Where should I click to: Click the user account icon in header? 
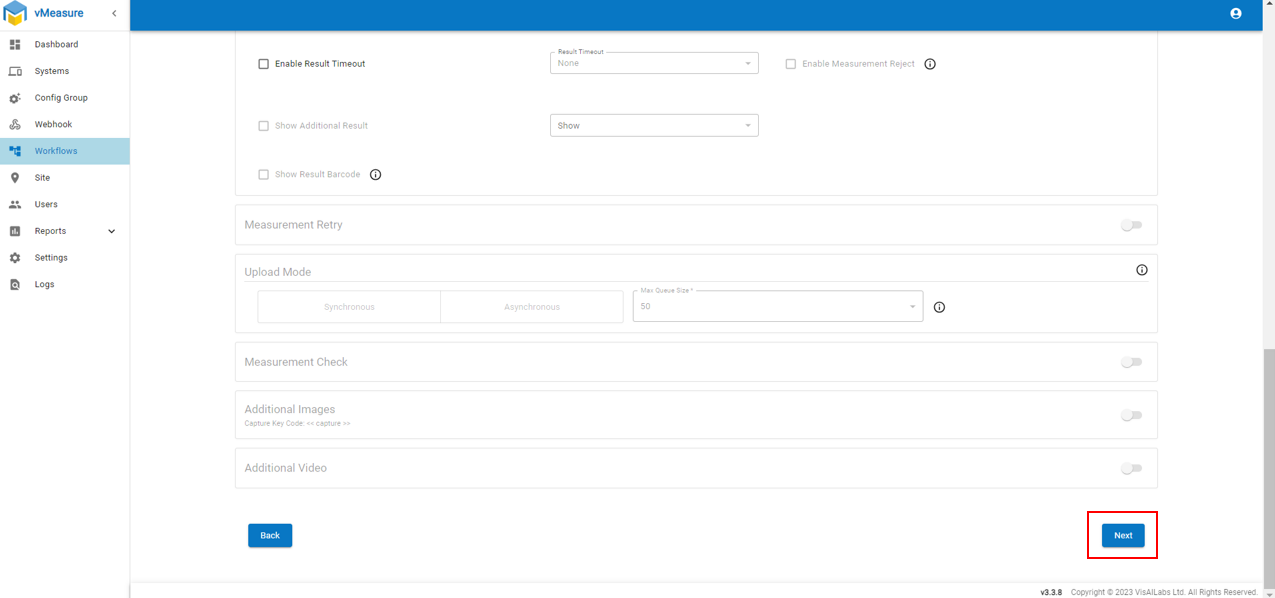click(x=1235, y=14)
